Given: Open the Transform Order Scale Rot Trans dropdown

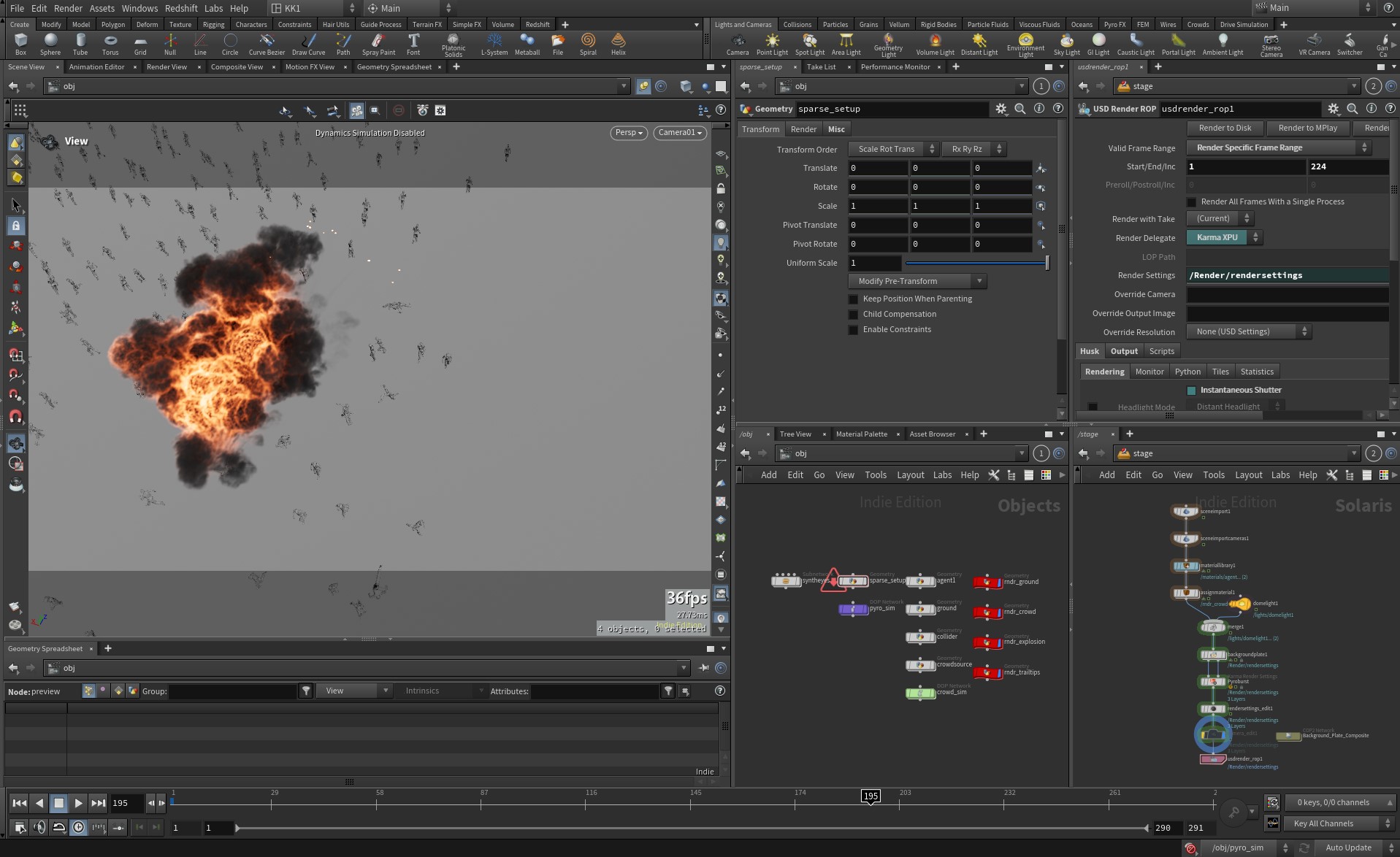Looking at the screenshot, I should coord(893,149).
